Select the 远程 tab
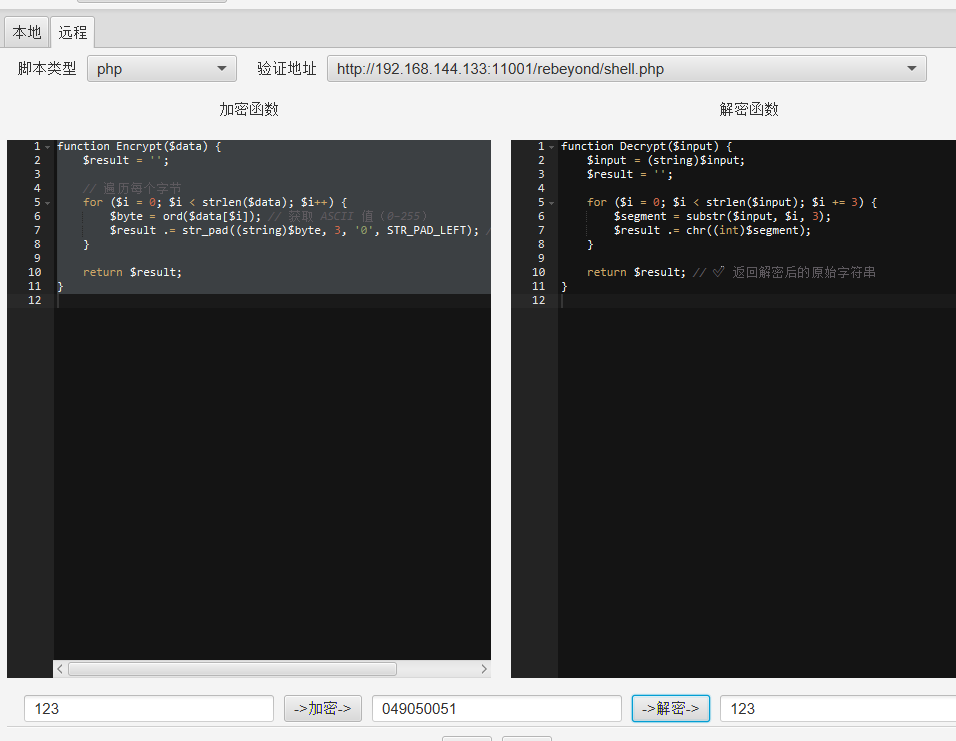This screenshot has width=956, height=741. click(x=72, y=33)
